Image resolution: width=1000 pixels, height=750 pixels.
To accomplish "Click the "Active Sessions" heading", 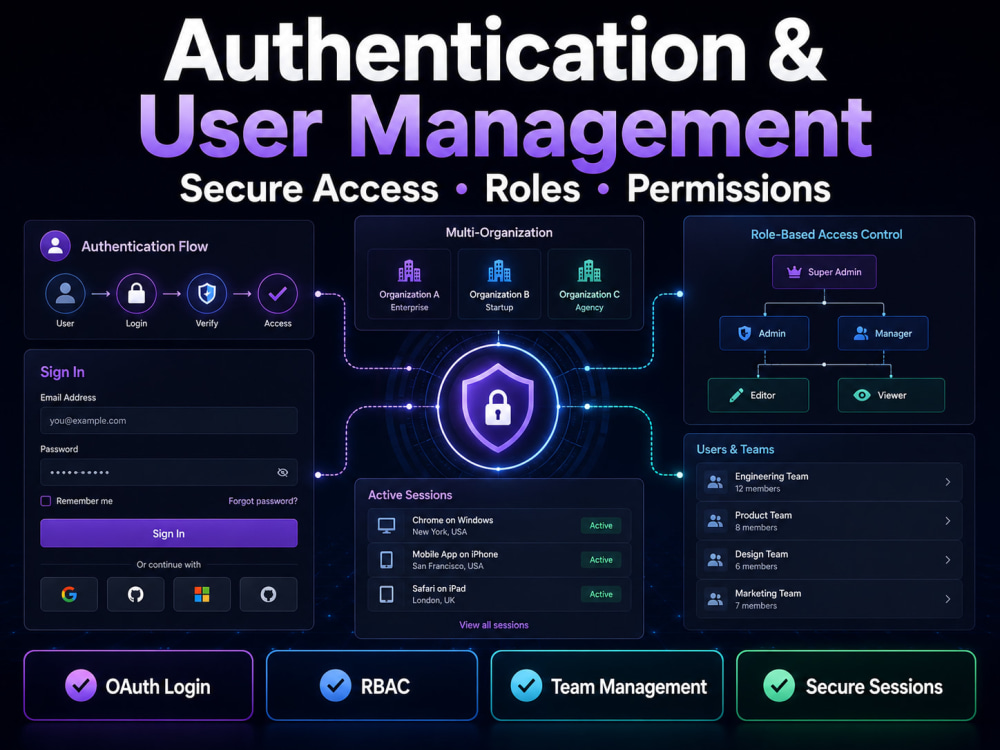I will (x=410, y=495).
